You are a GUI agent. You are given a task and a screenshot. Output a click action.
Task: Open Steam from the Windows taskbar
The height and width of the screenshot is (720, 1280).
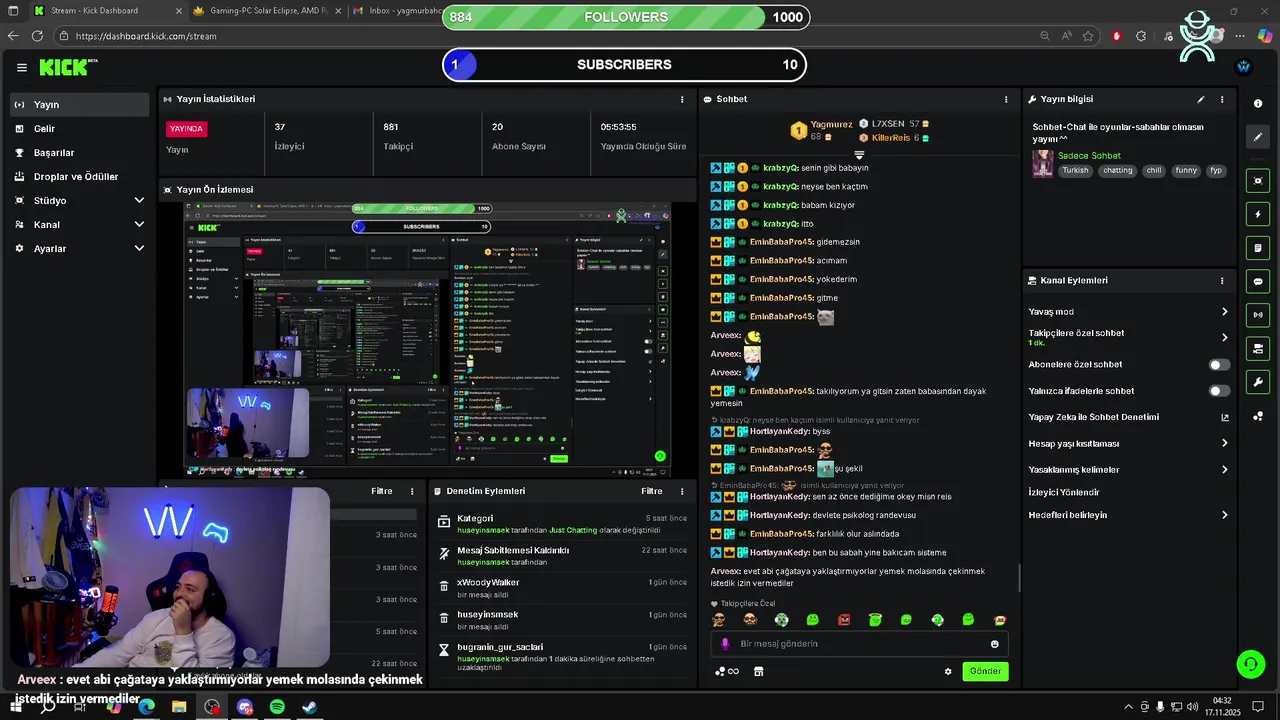coord(309,707)
